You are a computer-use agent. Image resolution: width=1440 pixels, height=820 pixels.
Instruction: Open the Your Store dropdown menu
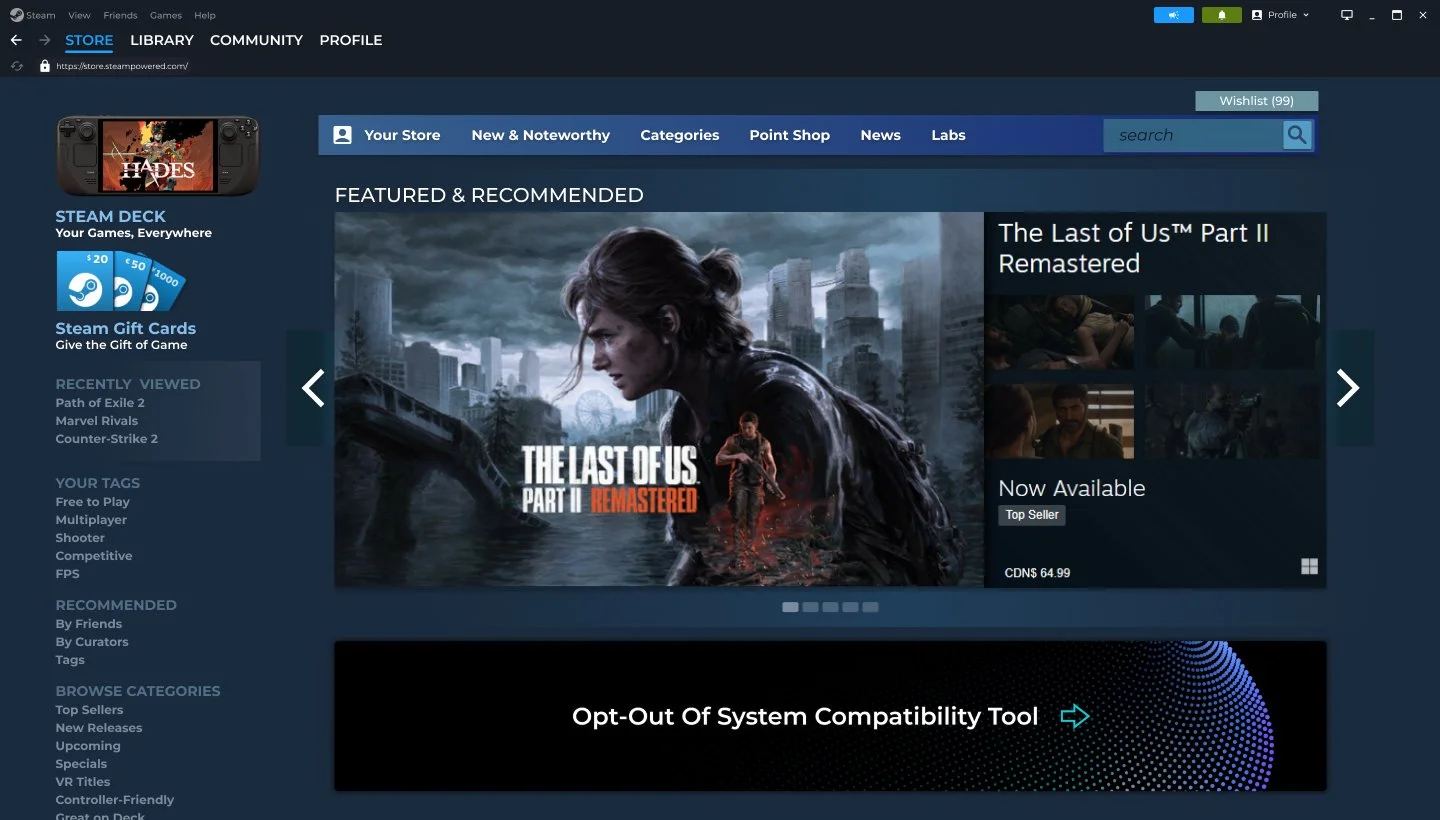pos(402,135)
